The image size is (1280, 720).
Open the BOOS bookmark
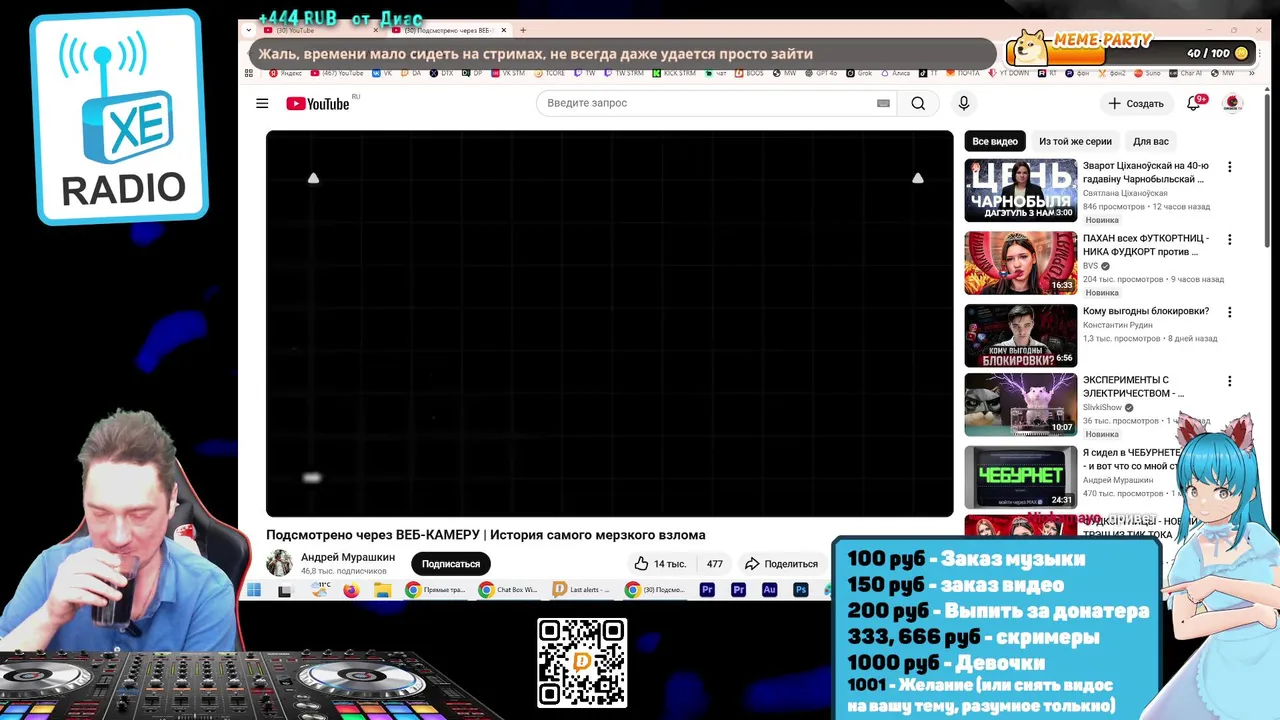749,73
